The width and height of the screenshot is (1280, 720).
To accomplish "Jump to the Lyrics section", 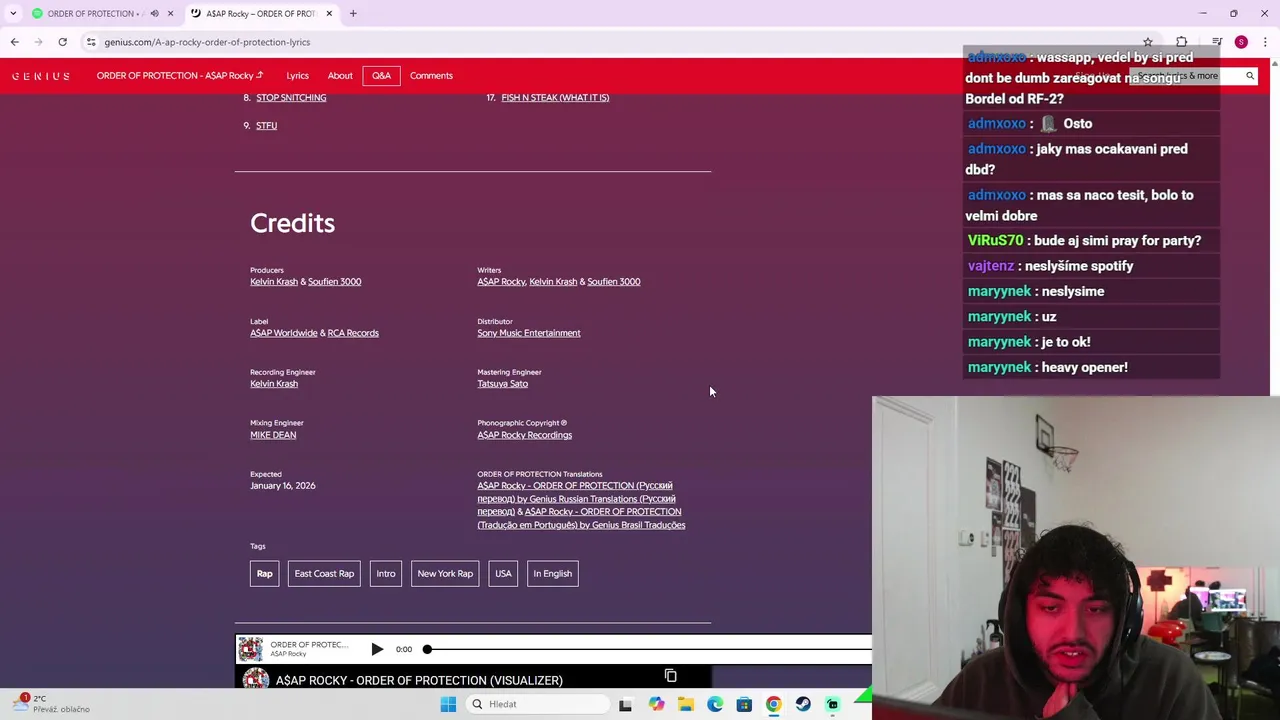I will pyautogui.click(x=297, y=76).
